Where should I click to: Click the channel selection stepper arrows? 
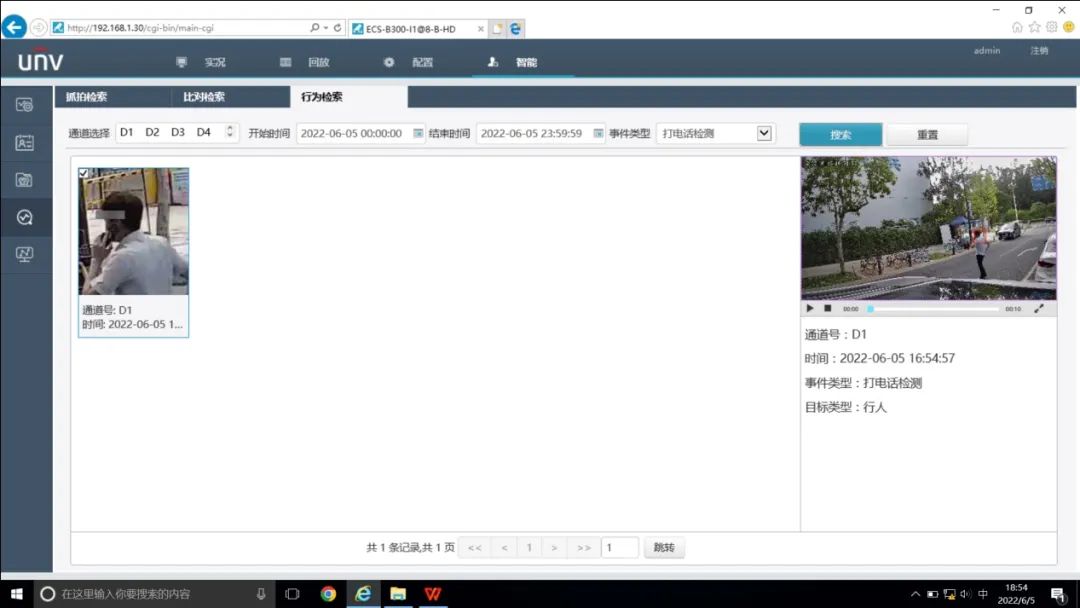(230, 132)
